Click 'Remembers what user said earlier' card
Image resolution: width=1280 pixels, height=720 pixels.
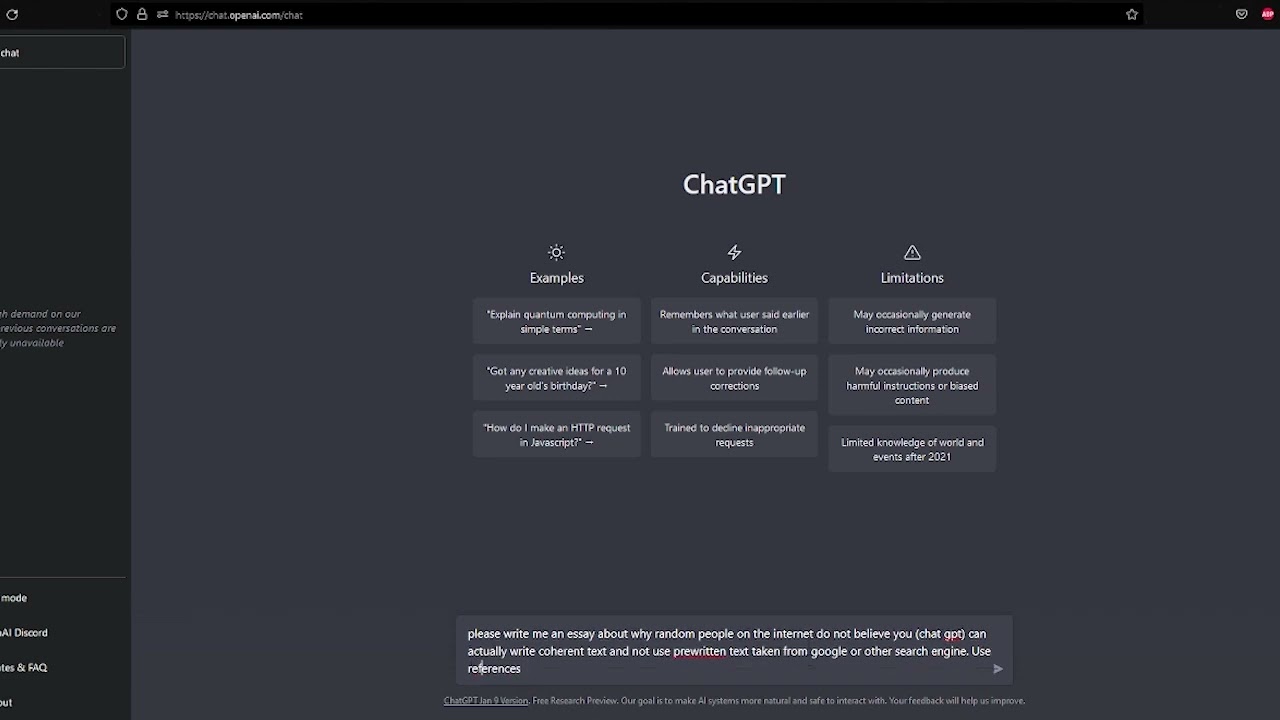[x=734, y=322]
